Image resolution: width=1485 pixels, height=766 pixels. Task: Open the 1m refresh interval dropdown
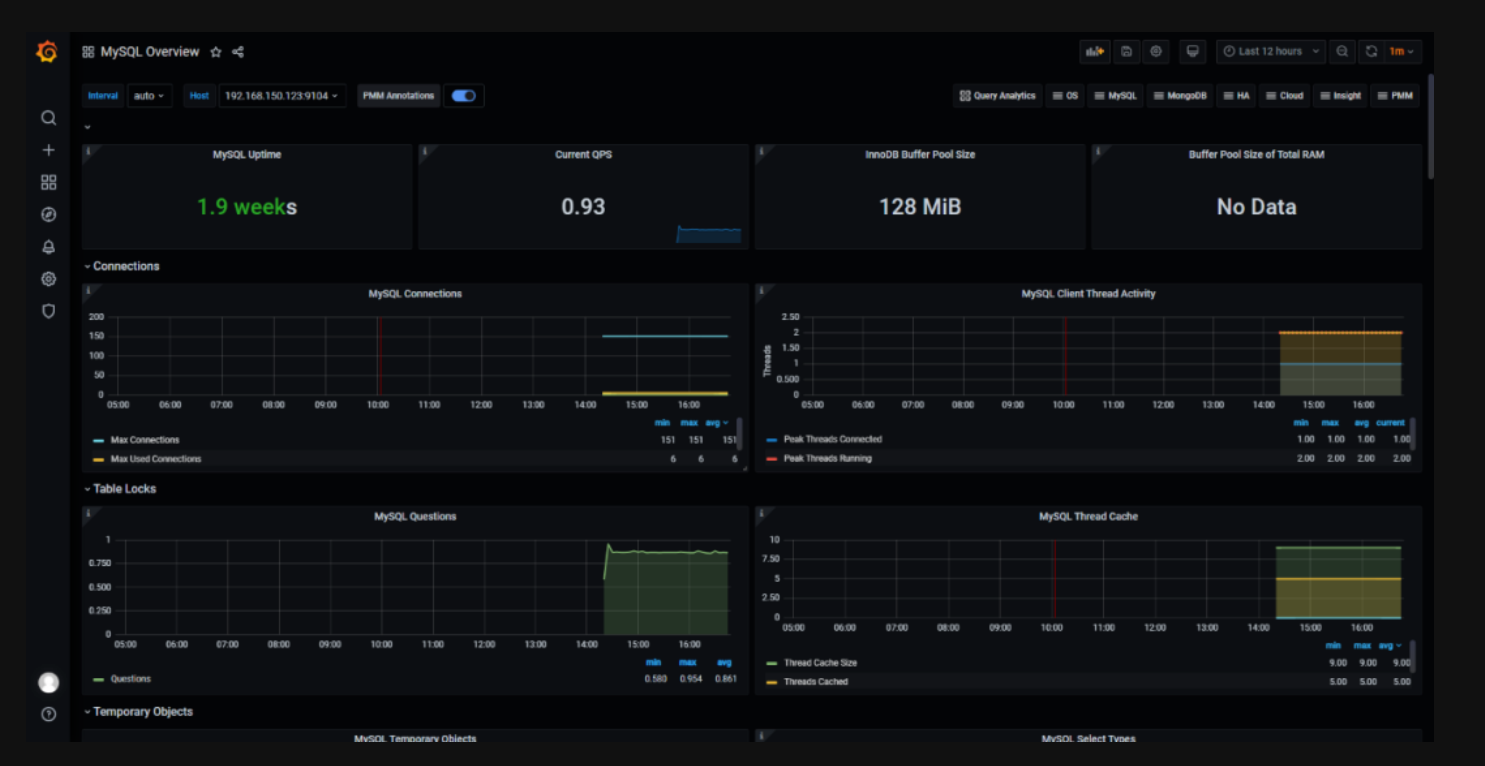(1403, 51)
